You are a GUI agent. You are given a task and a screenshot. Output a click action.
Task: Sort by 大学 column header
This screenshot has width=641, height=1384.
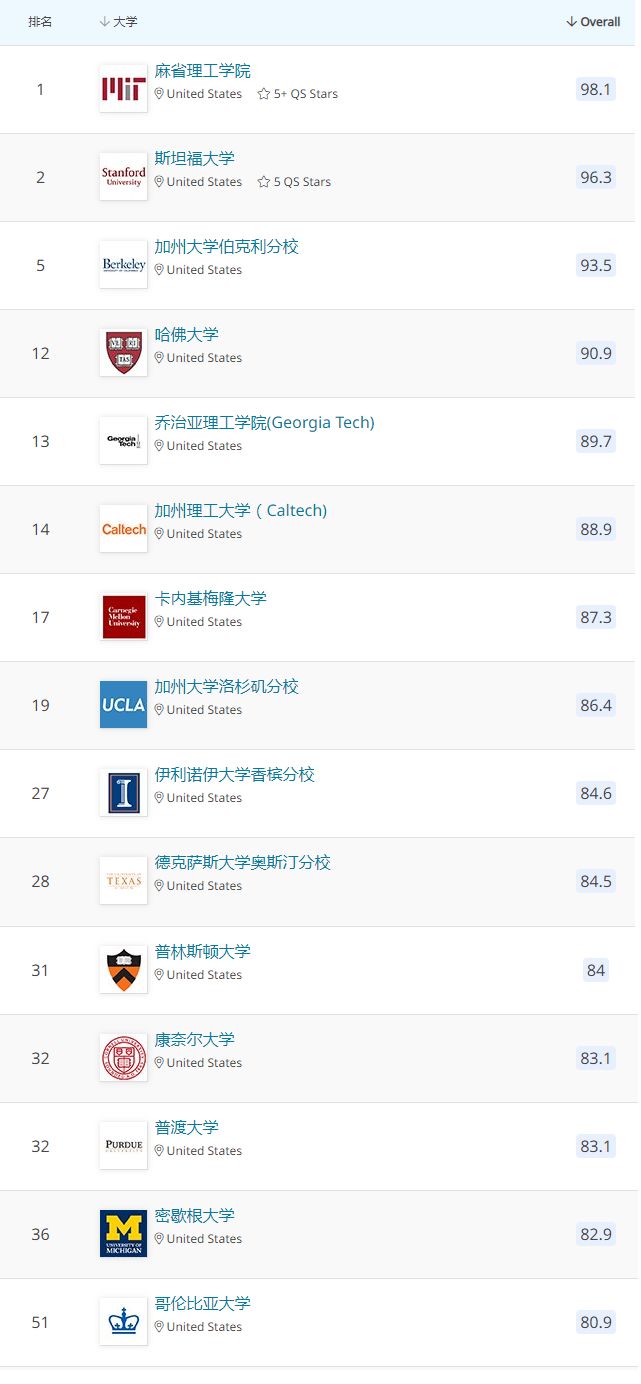click(119, 22)
